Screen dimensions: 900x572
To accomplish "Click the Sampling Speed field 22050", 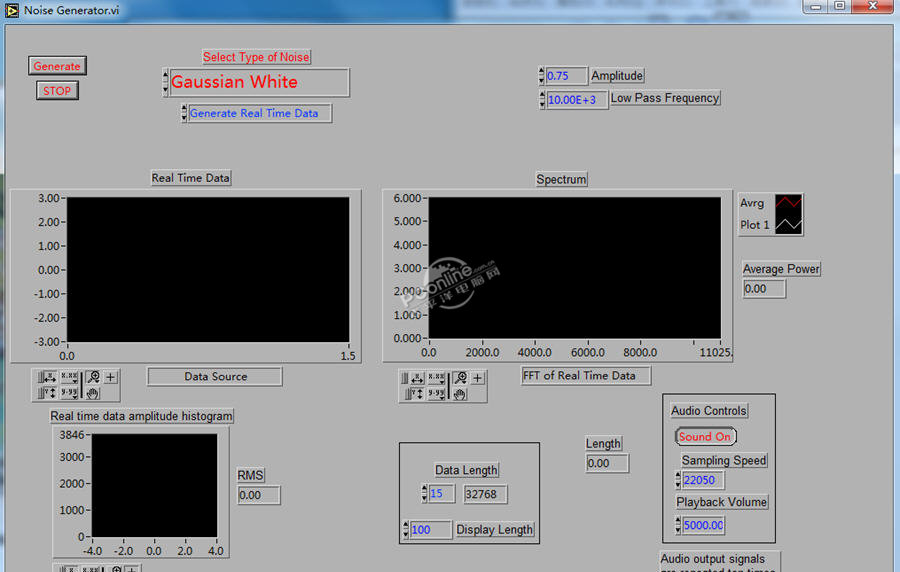I will [703, 480].
